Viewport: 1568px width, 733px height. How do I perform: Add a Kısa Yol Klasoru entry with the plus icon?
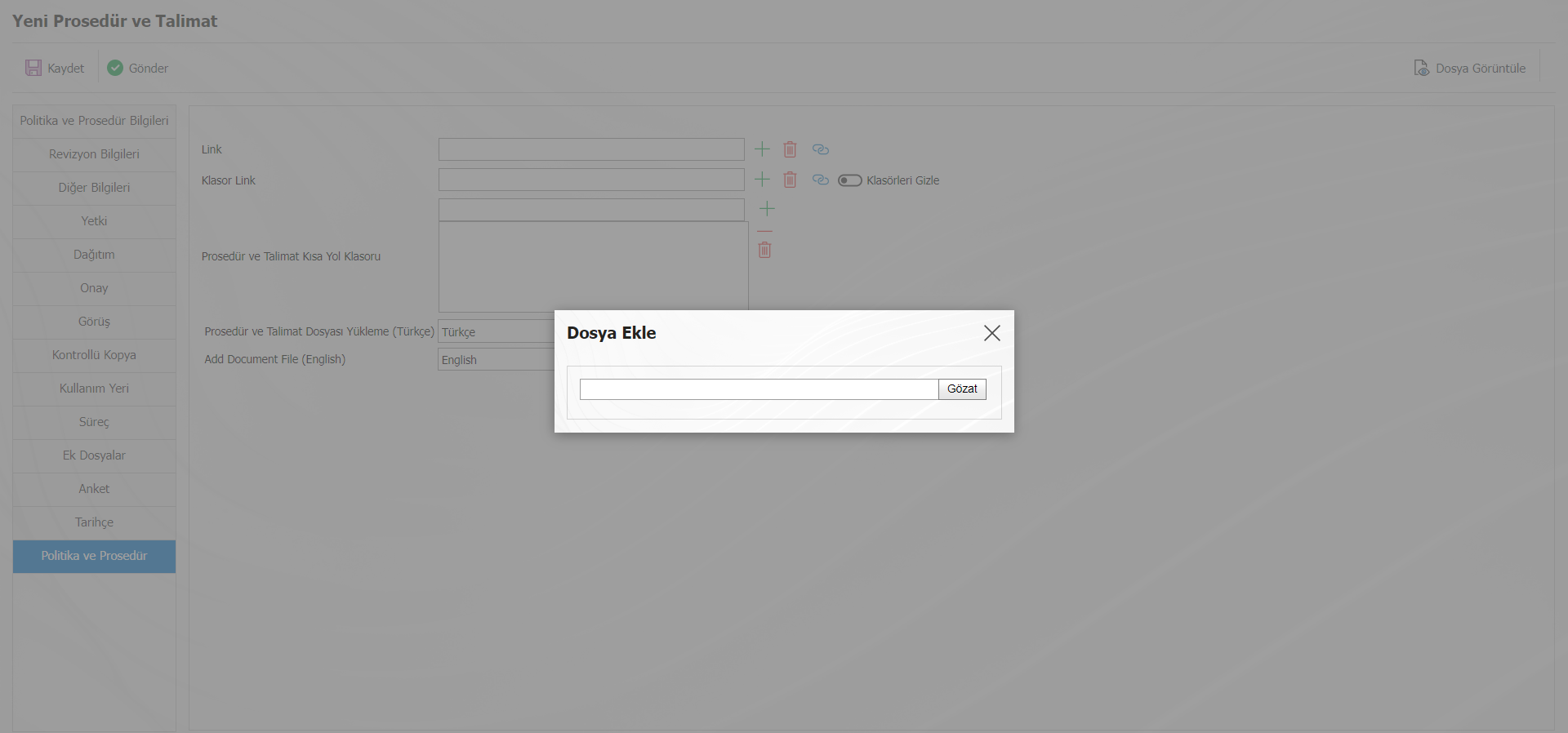point(767,209)
